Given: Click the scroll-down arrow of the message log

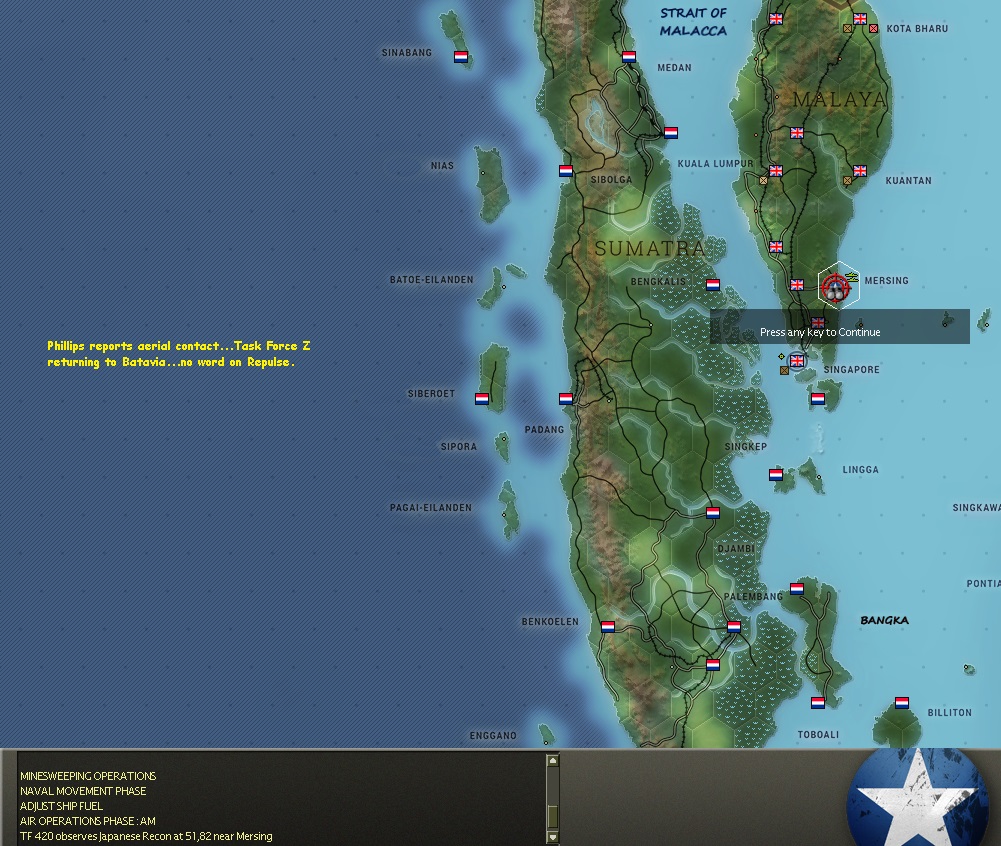Looking at the screenshot, I should (x=553, y=837).
